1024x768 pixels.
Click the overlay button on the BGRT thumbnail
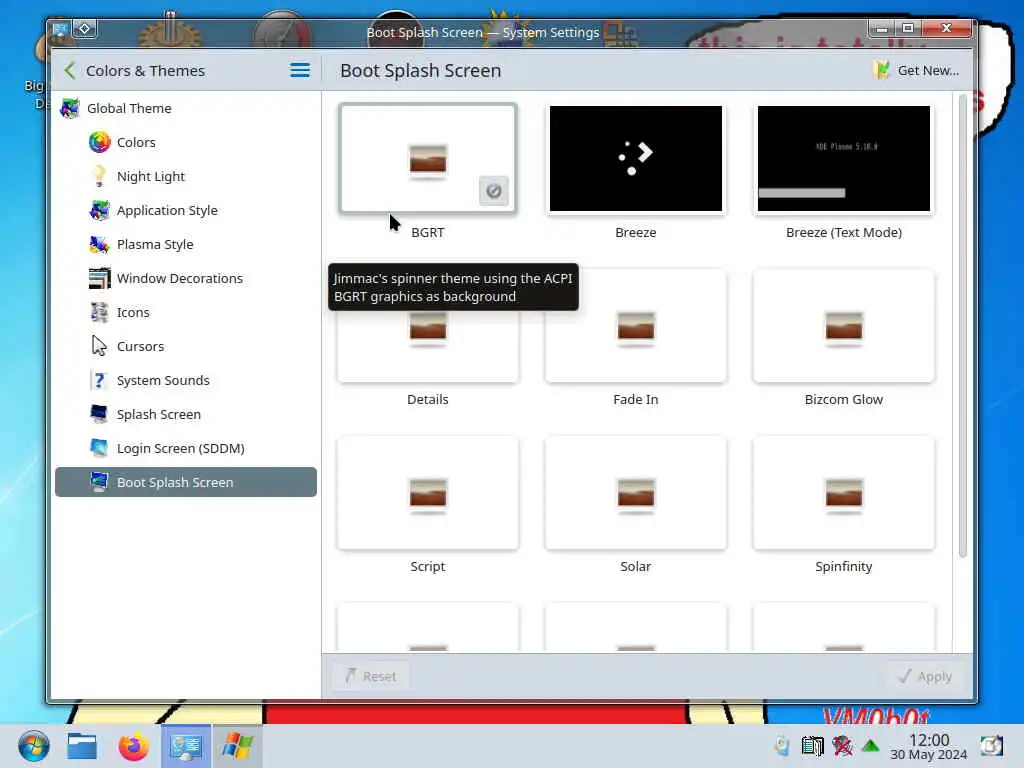pyautogui.click(x=494, y=191)
